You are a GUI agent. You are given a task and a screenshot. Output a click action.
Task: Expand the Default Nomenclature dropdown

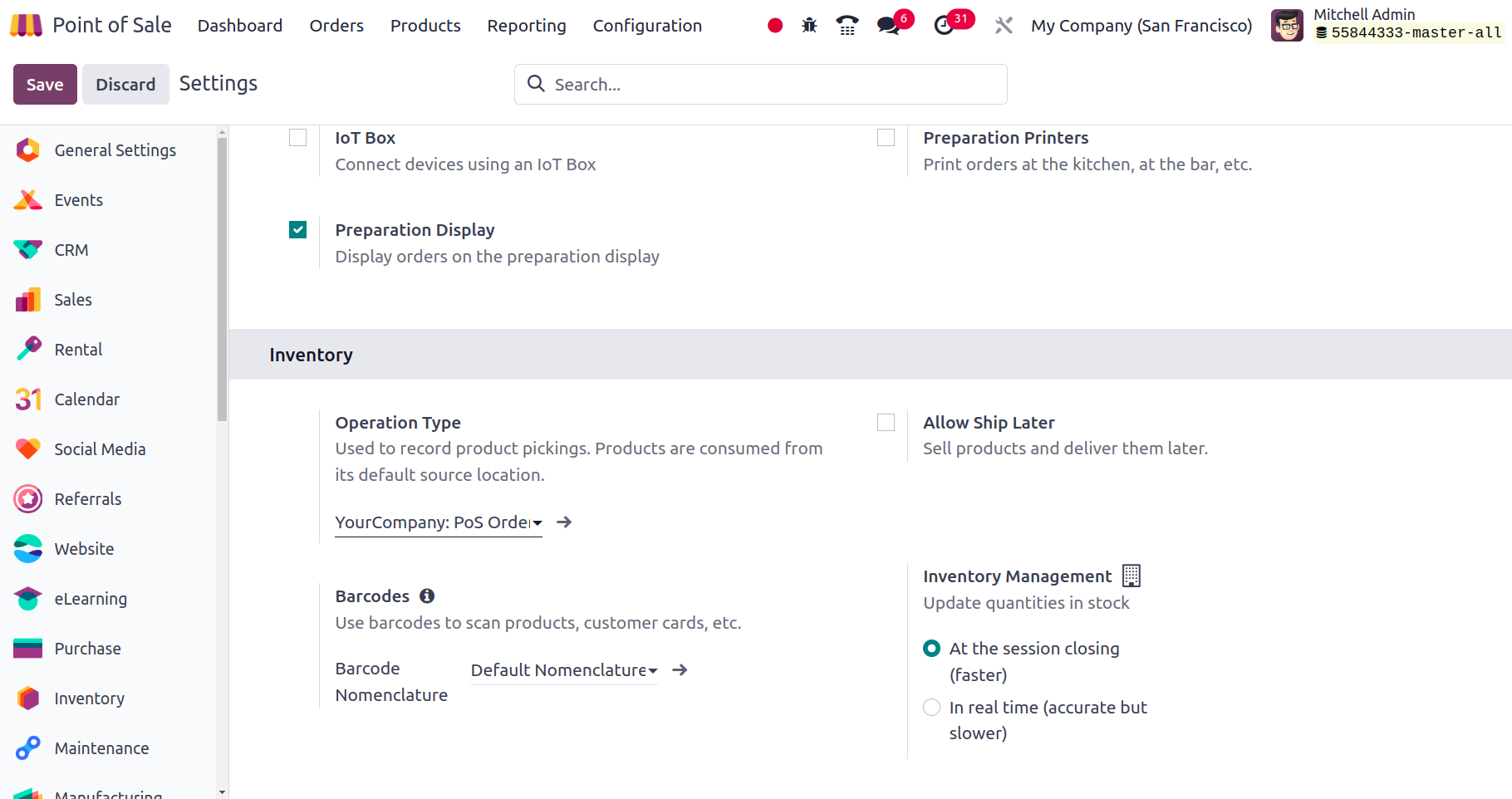pos(563,670)
